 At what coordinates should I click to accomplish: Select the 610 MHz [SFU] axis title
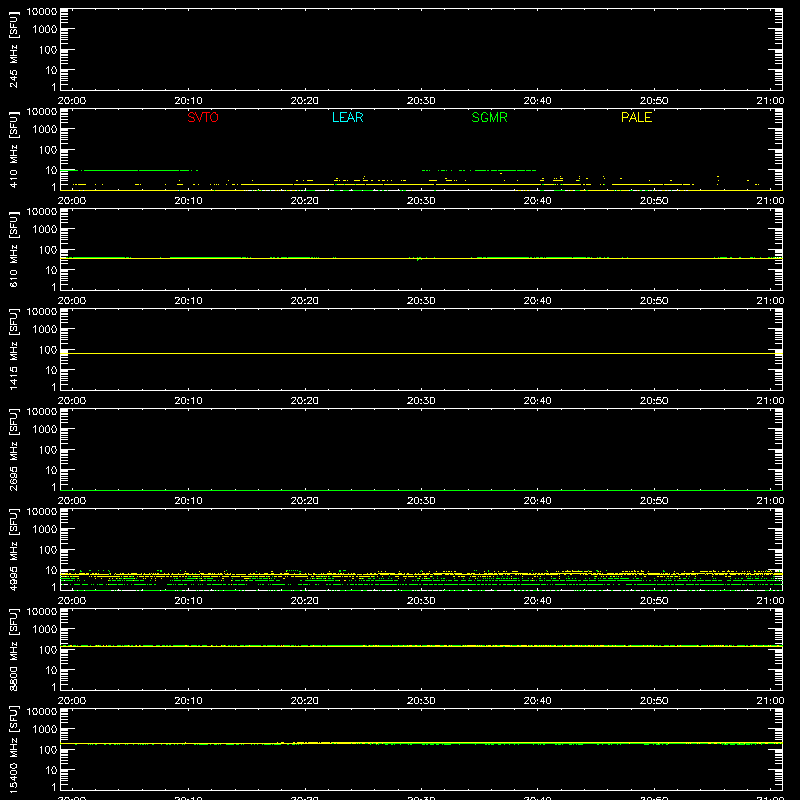(x=13, y=249)
